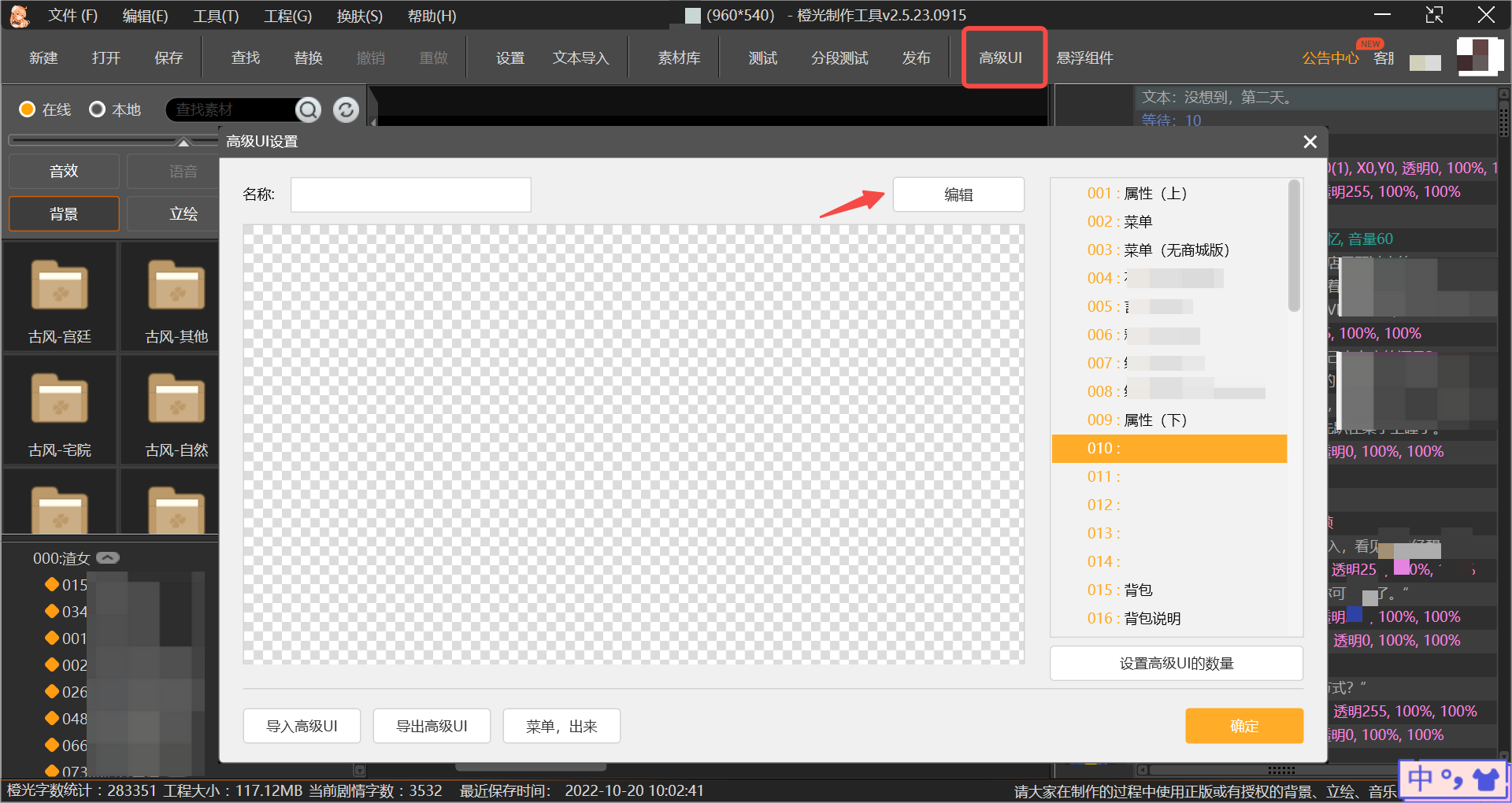This screenshot has width=1512, height=803.
Task: Click the 名称 text input field
Action: [x=410, y=194]
